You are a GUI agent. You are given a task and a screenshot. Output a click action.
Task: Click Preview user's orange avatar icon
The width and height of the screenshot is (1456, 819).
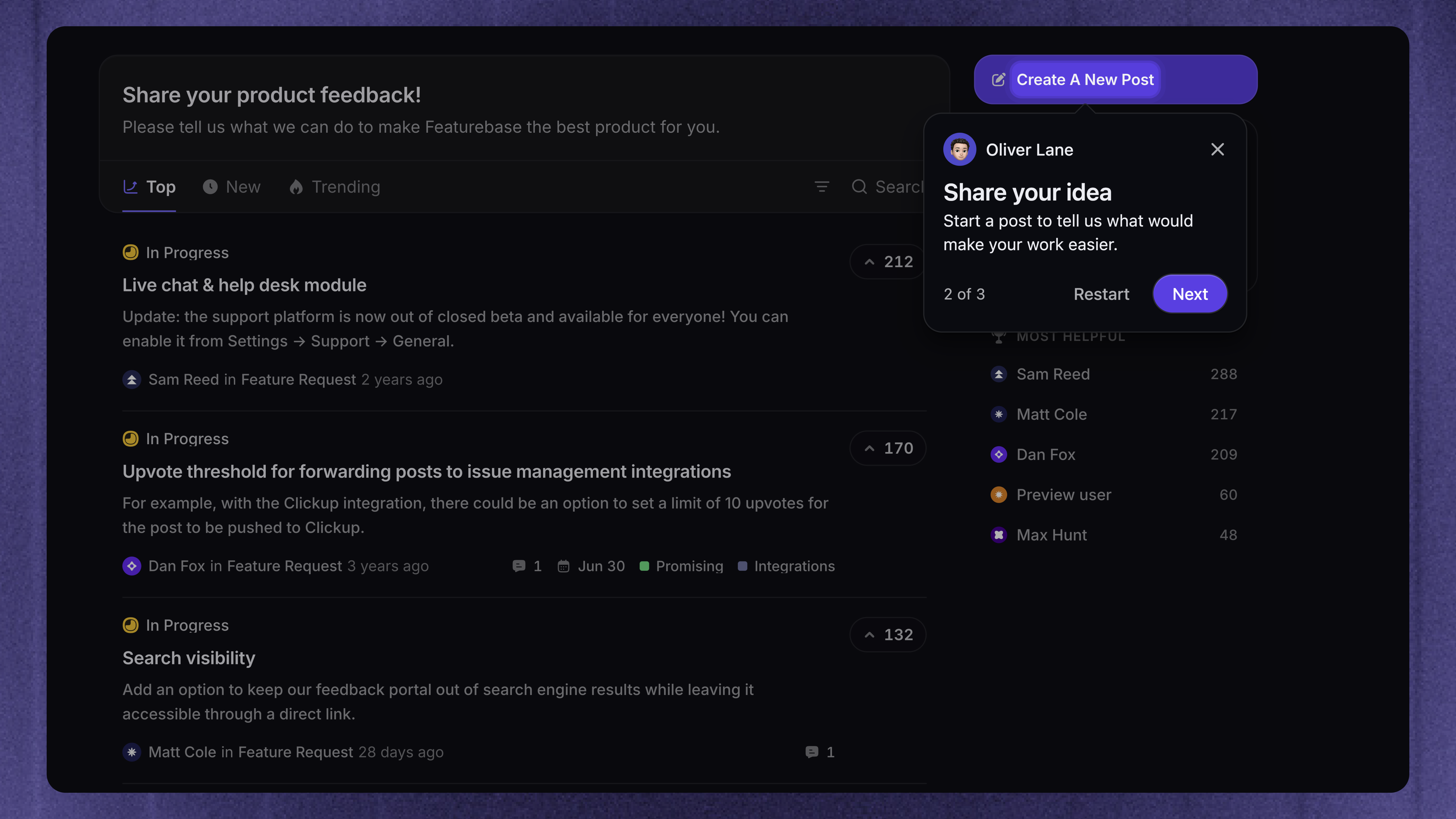(999, 495)
